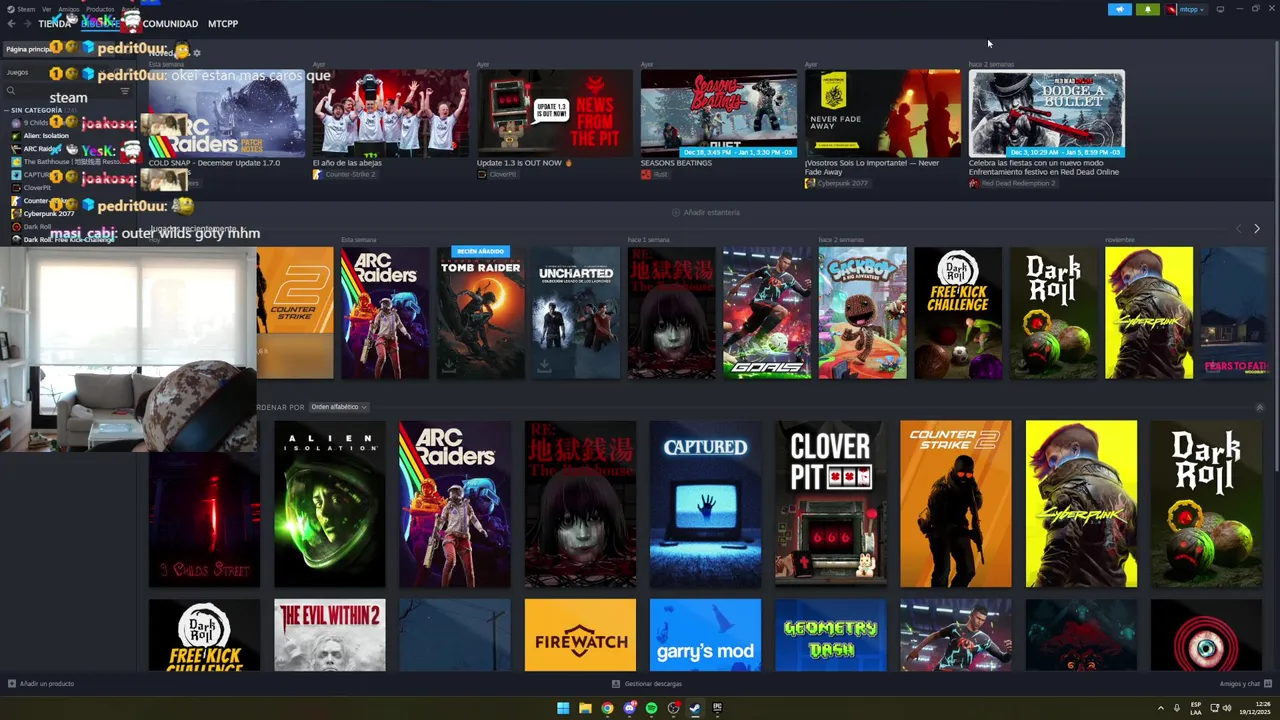Expand the mtcpp account dropdown

1186,9
